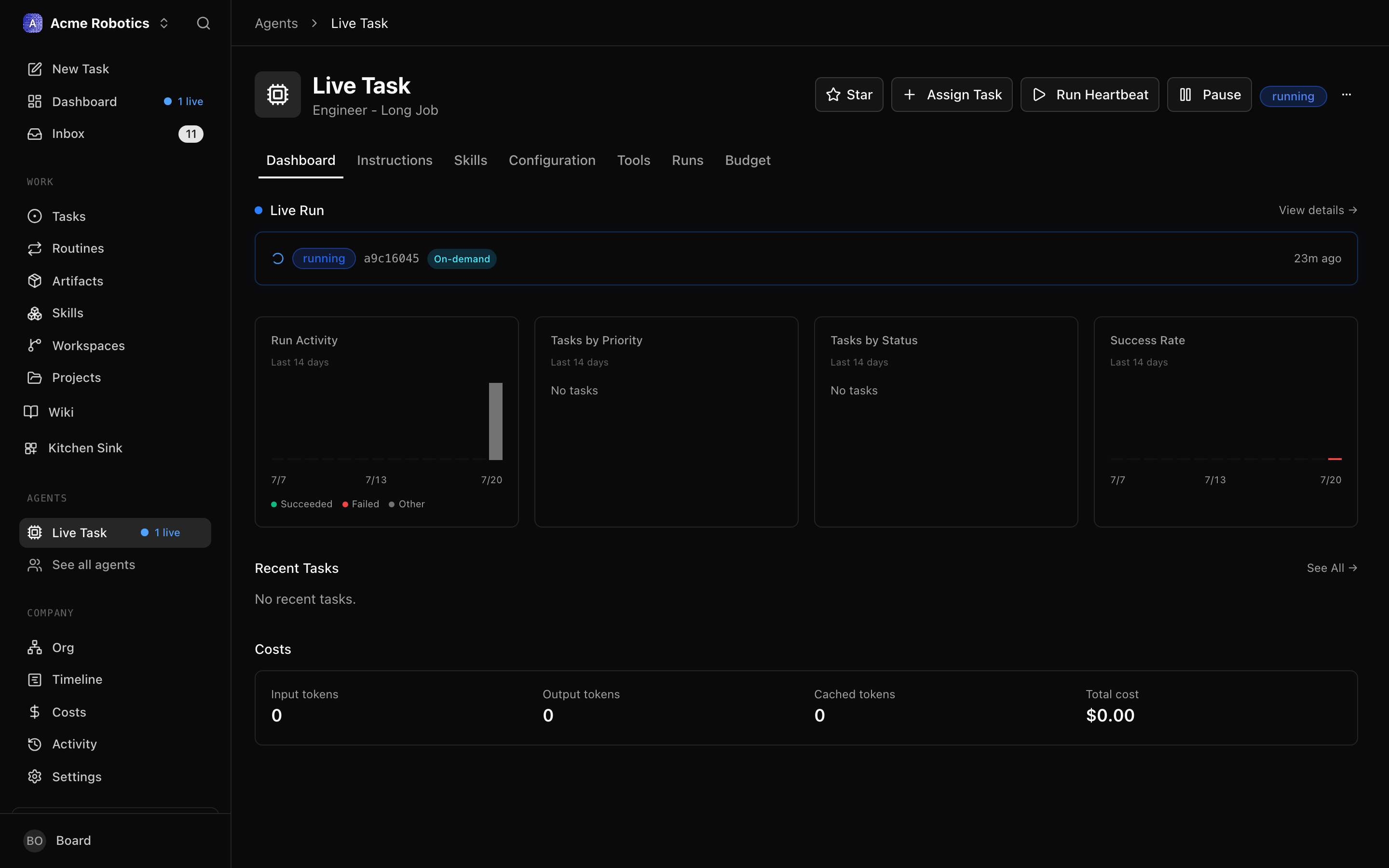Click the Timeline icon
This screenshot has height=868, width=1389.
34,680
